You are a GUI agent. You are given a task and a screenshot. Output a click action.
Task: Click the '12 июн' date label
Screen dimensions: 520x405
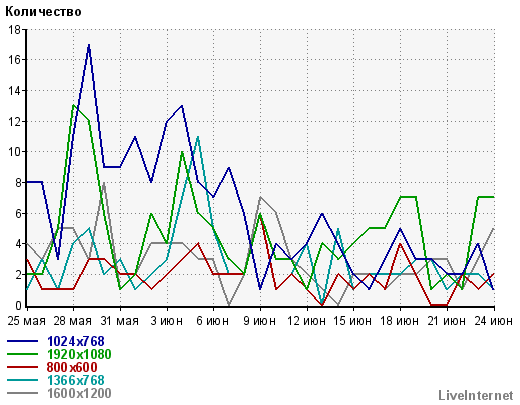point(306,321)
